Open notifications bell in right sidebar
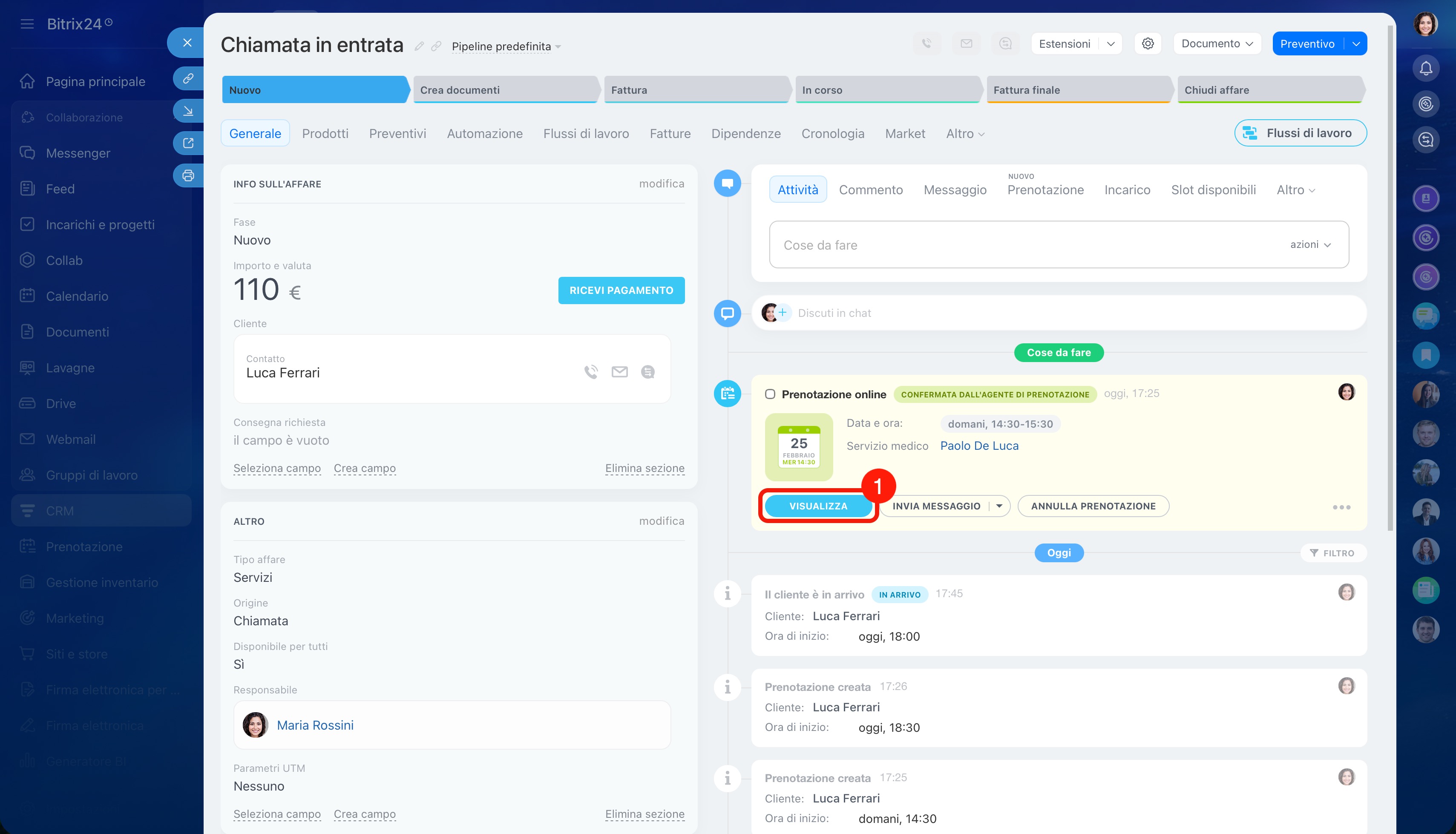 (1426, 69)
